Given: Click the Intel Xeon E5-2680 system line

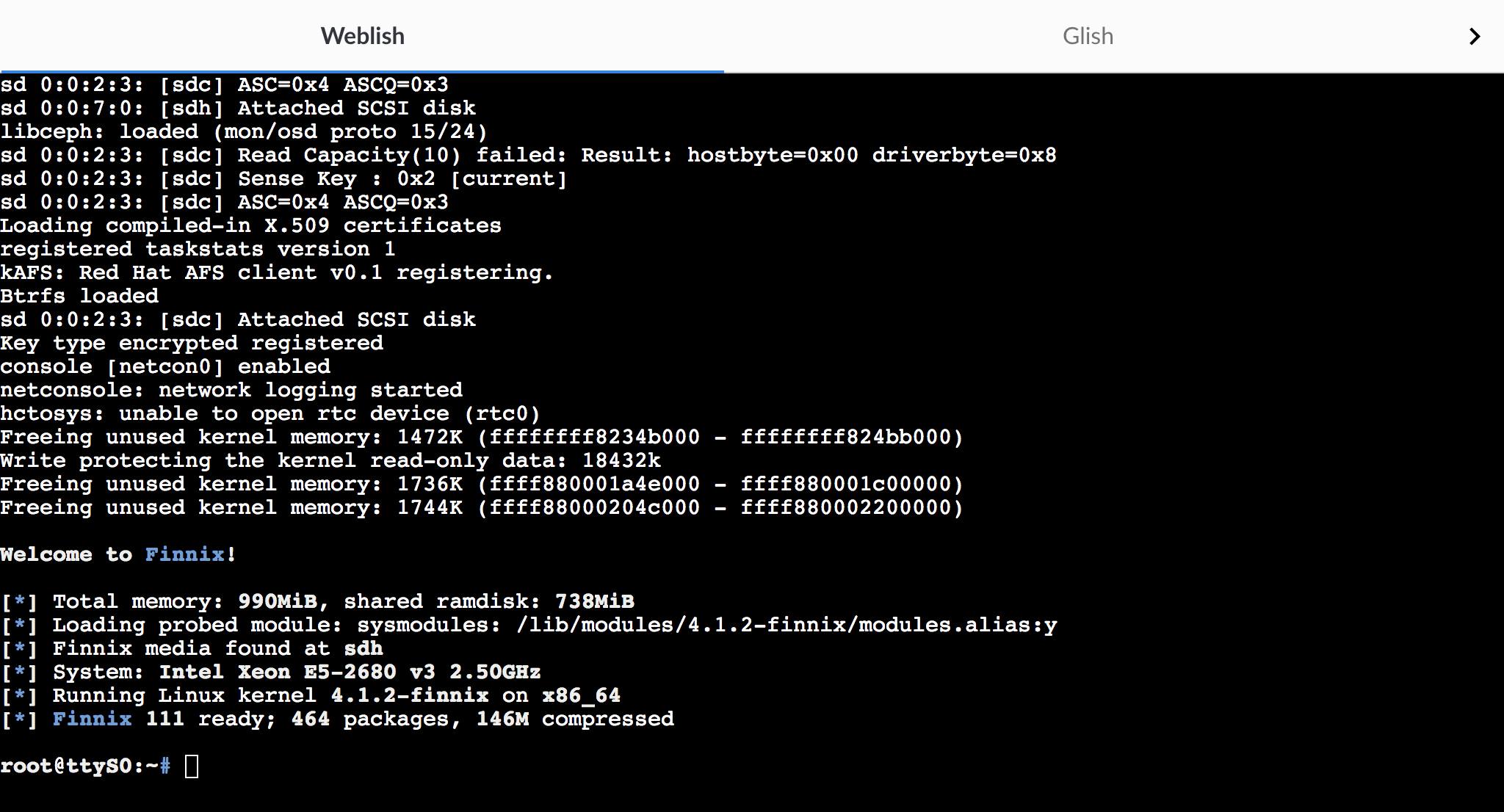Looking at the screenshot, I should pyautogui.click(x=272, y=671).
